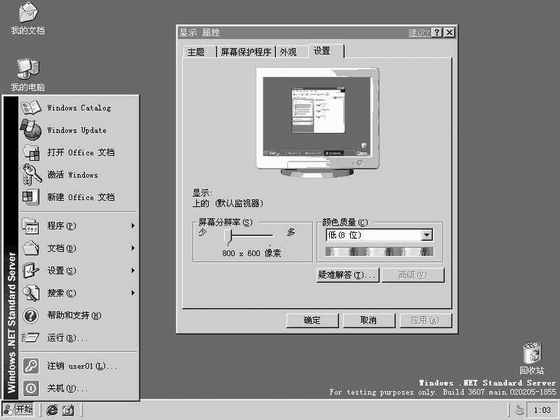Click the 搜索 magnifier icon
Viewport: 560px width, 420px height.
click(x=31, y=293)
